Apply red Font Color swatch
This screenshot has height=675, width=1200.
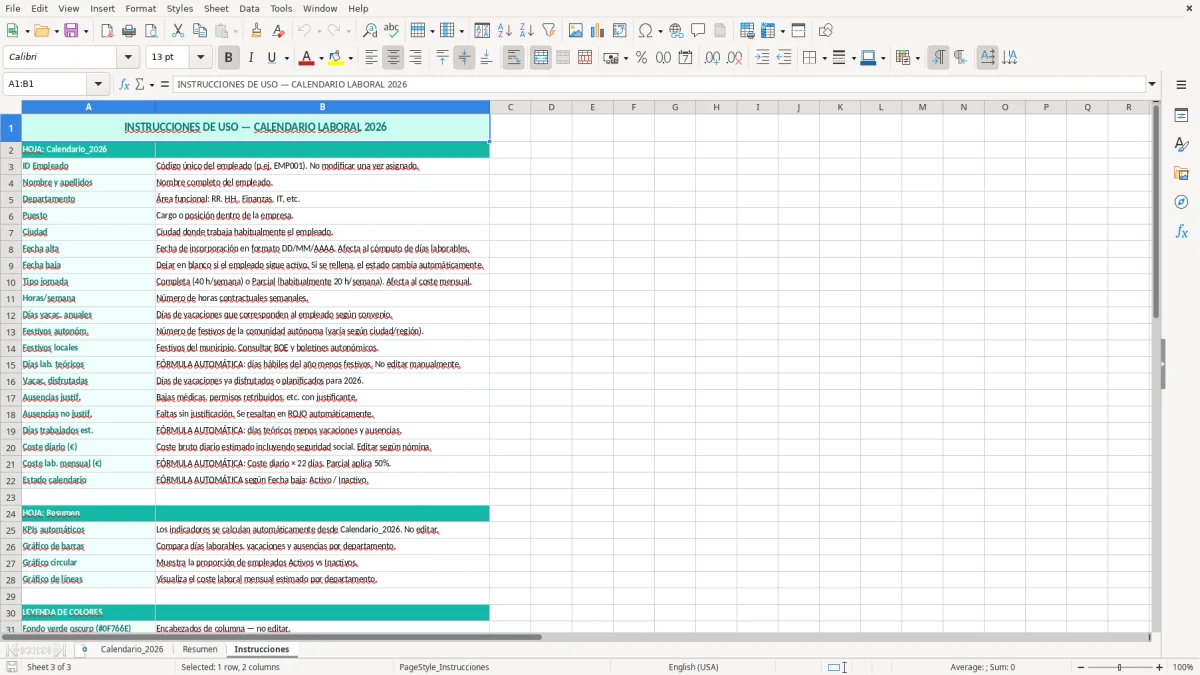point(306,58)
